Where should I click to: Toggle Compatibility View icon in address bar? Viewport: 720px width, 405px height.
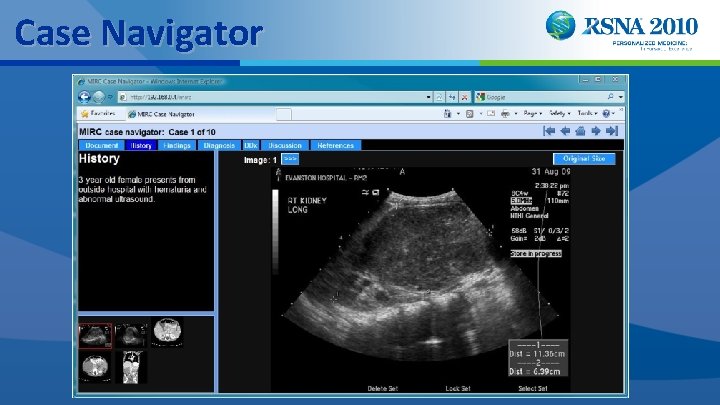439,97
